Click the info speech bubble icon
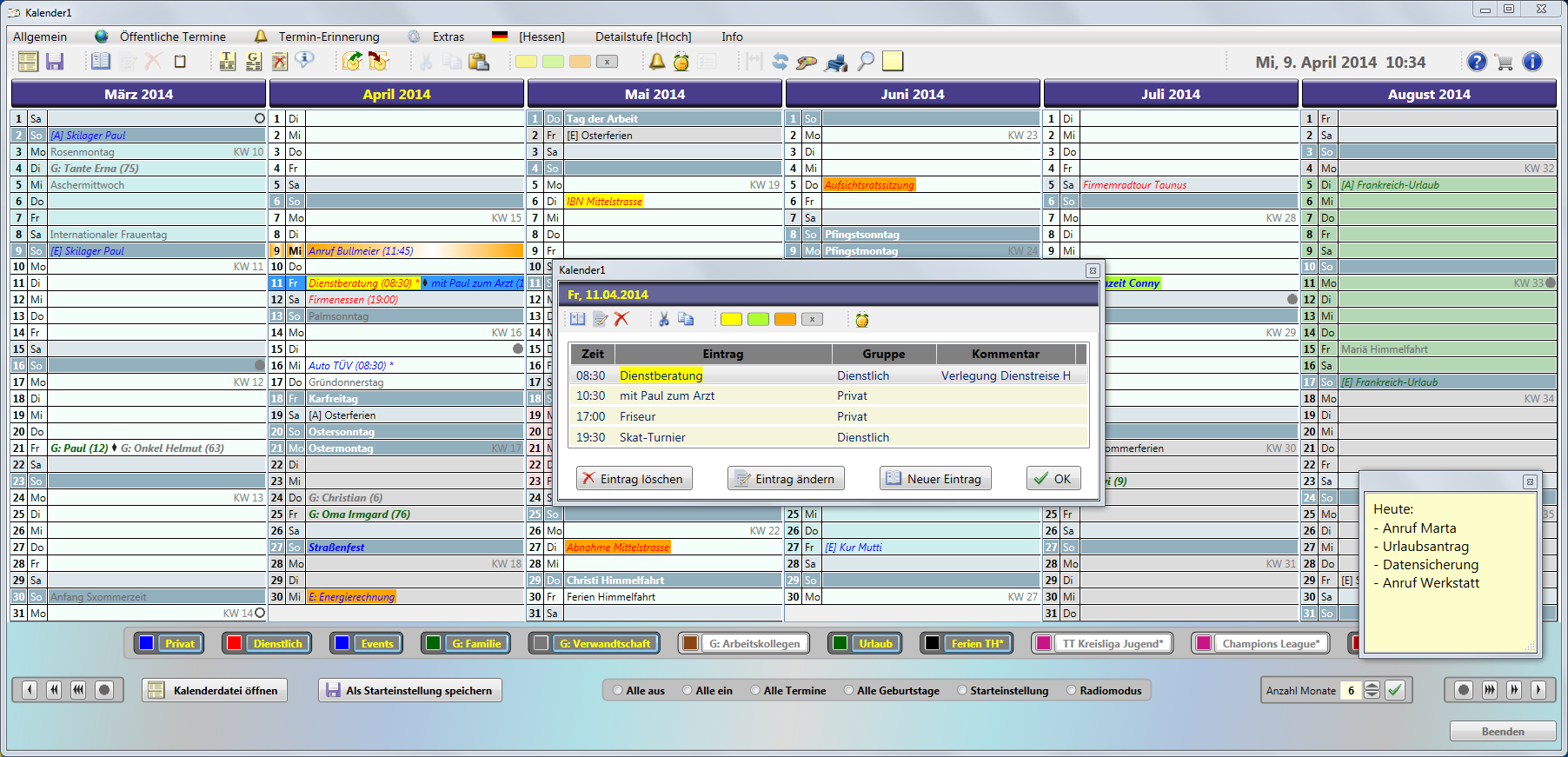 point(304,61)
